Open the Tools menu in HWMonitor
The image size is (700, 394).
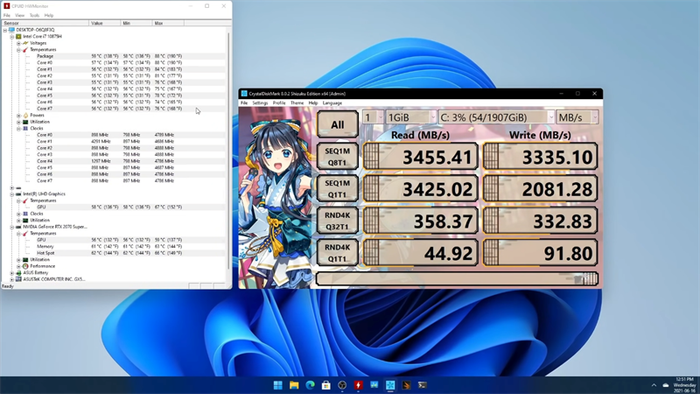tap(34, 15)
